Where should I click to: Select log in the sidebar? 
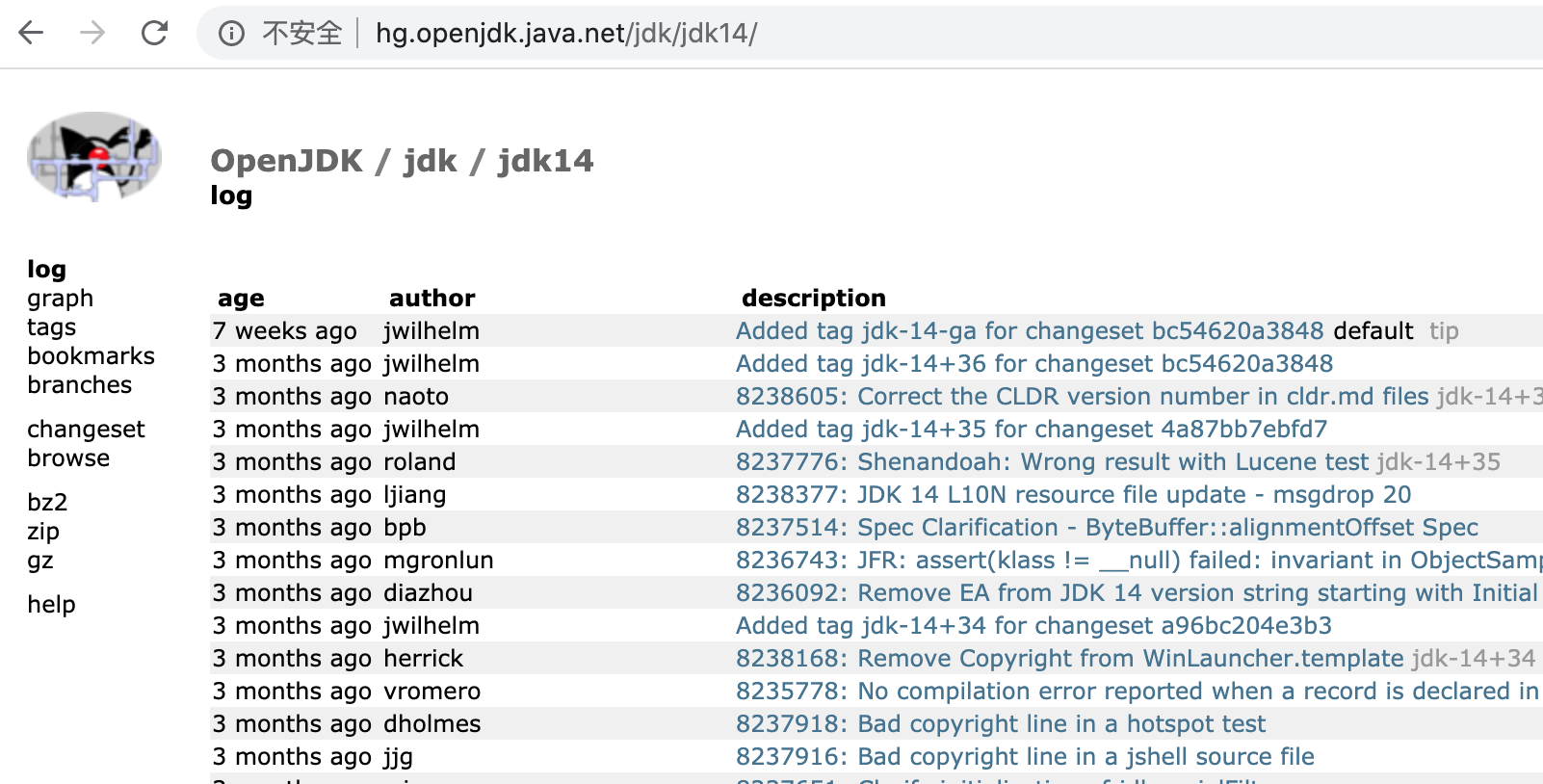(x=46, y=270)
